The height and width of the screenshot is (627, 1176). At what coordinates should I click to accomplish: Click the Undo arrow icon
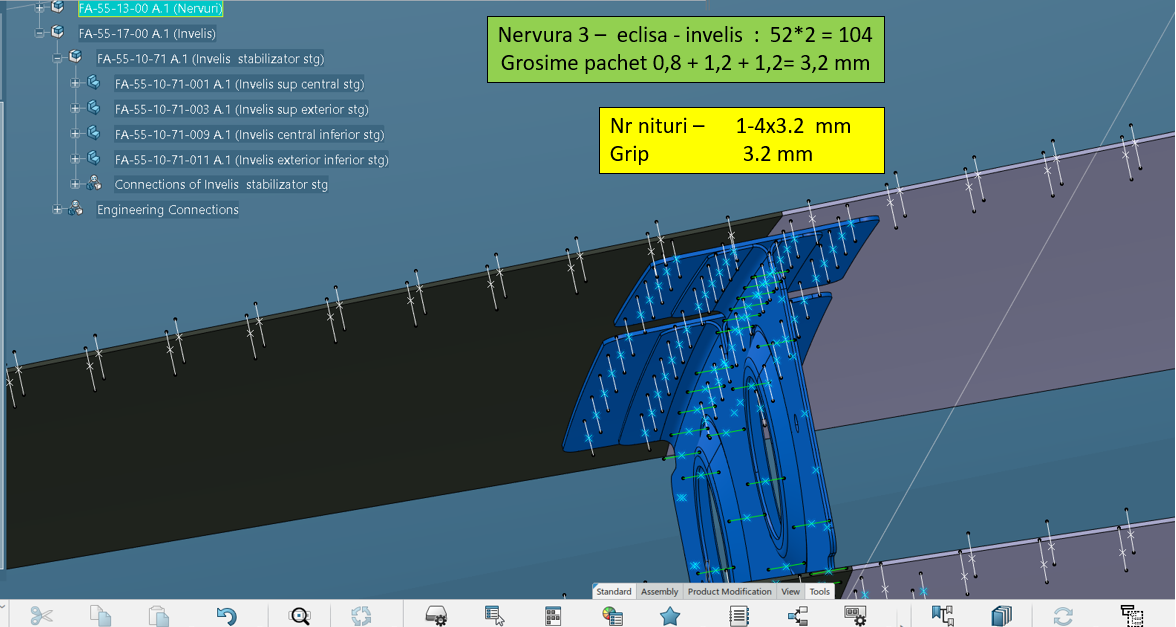227,616
